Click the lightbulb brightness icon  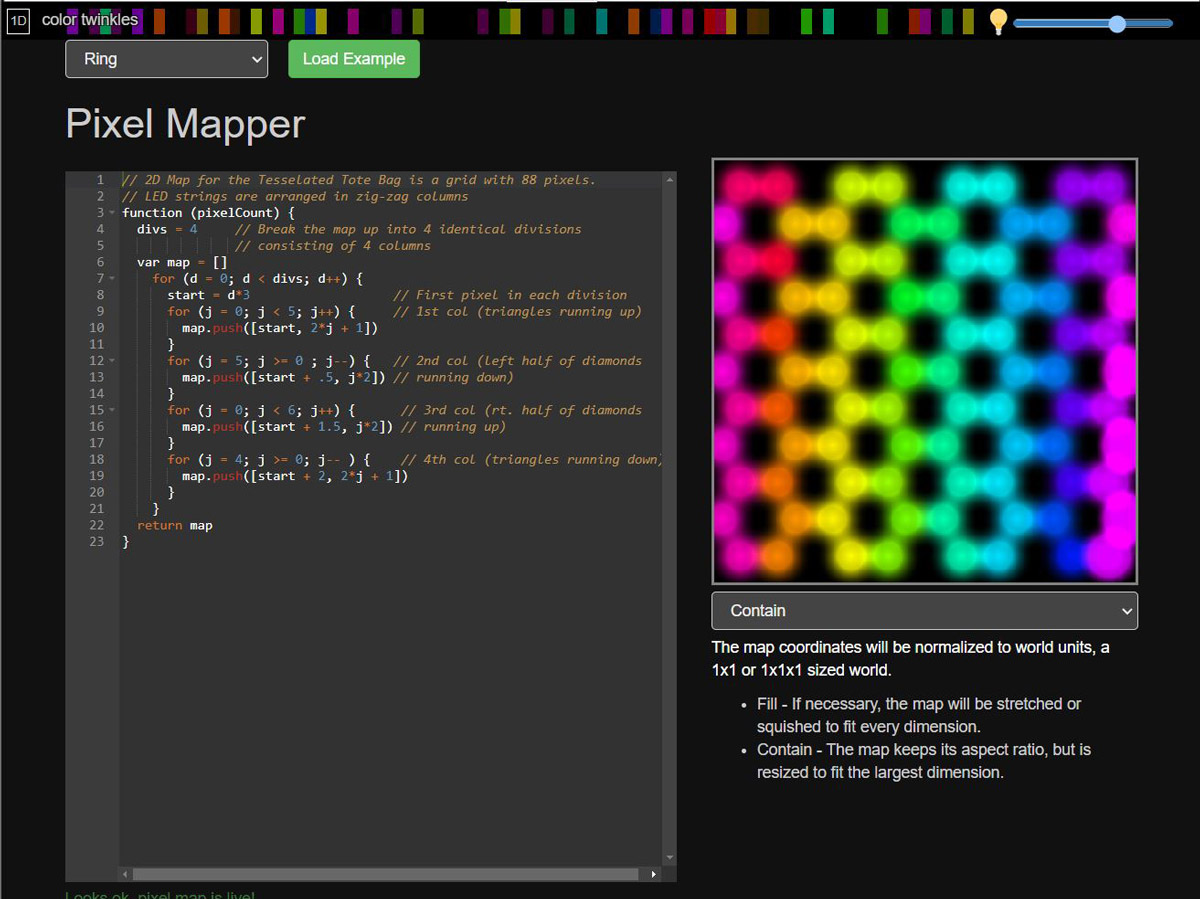pyautogui.click(x=997, y=22)
